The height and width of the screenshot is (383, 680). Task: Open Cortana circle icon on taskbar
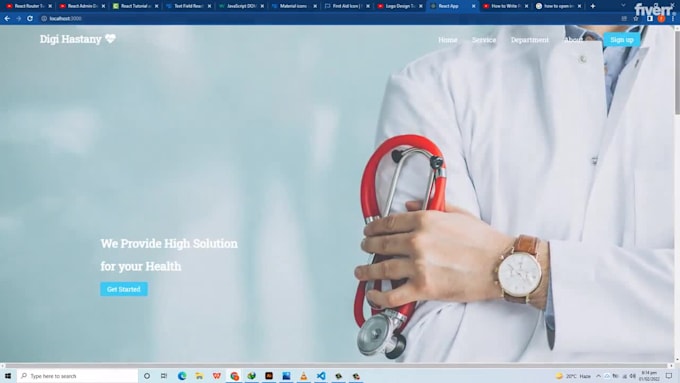point(147,376)
